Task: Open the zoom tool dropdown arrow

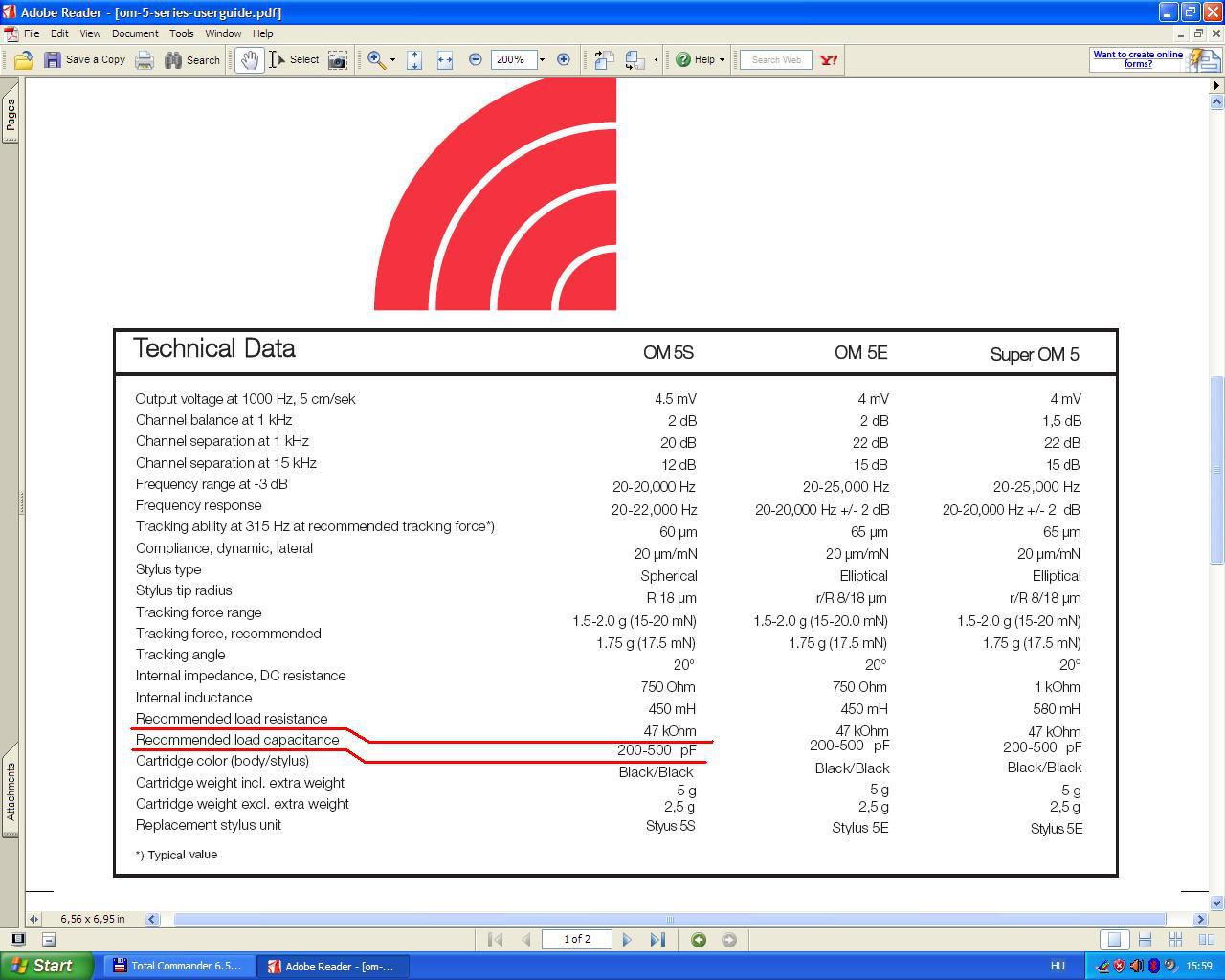Action: pyautogui.click(x=392, y=60)
